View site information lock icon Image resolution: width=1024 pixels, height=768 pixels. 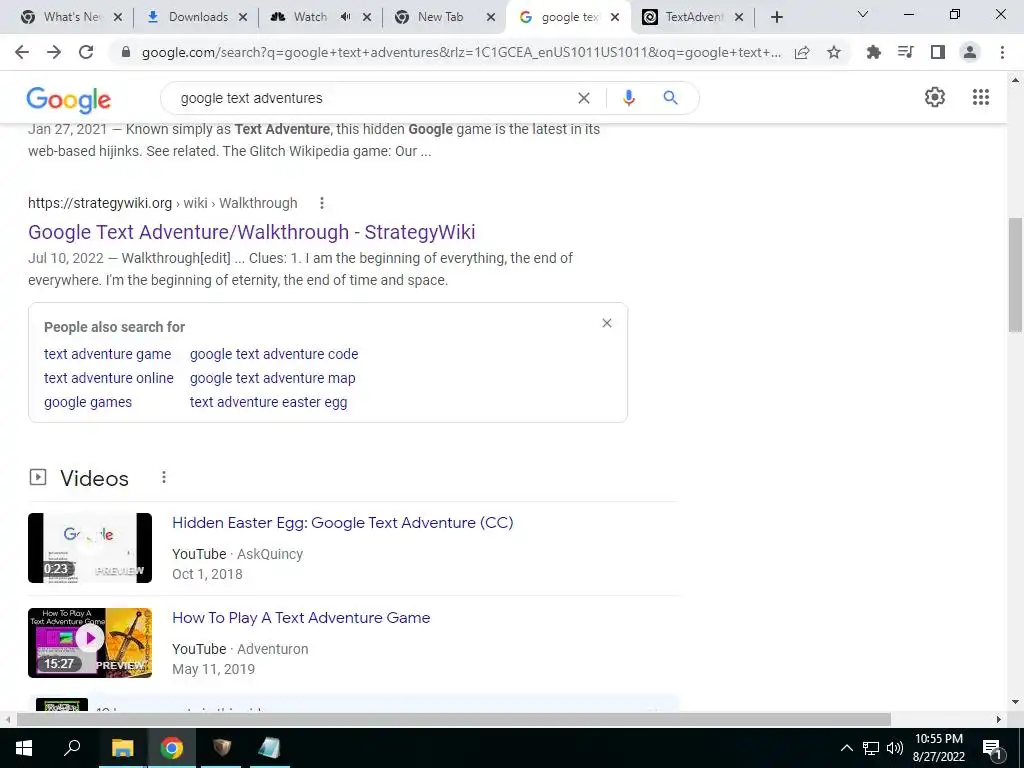tap(126, 52)
